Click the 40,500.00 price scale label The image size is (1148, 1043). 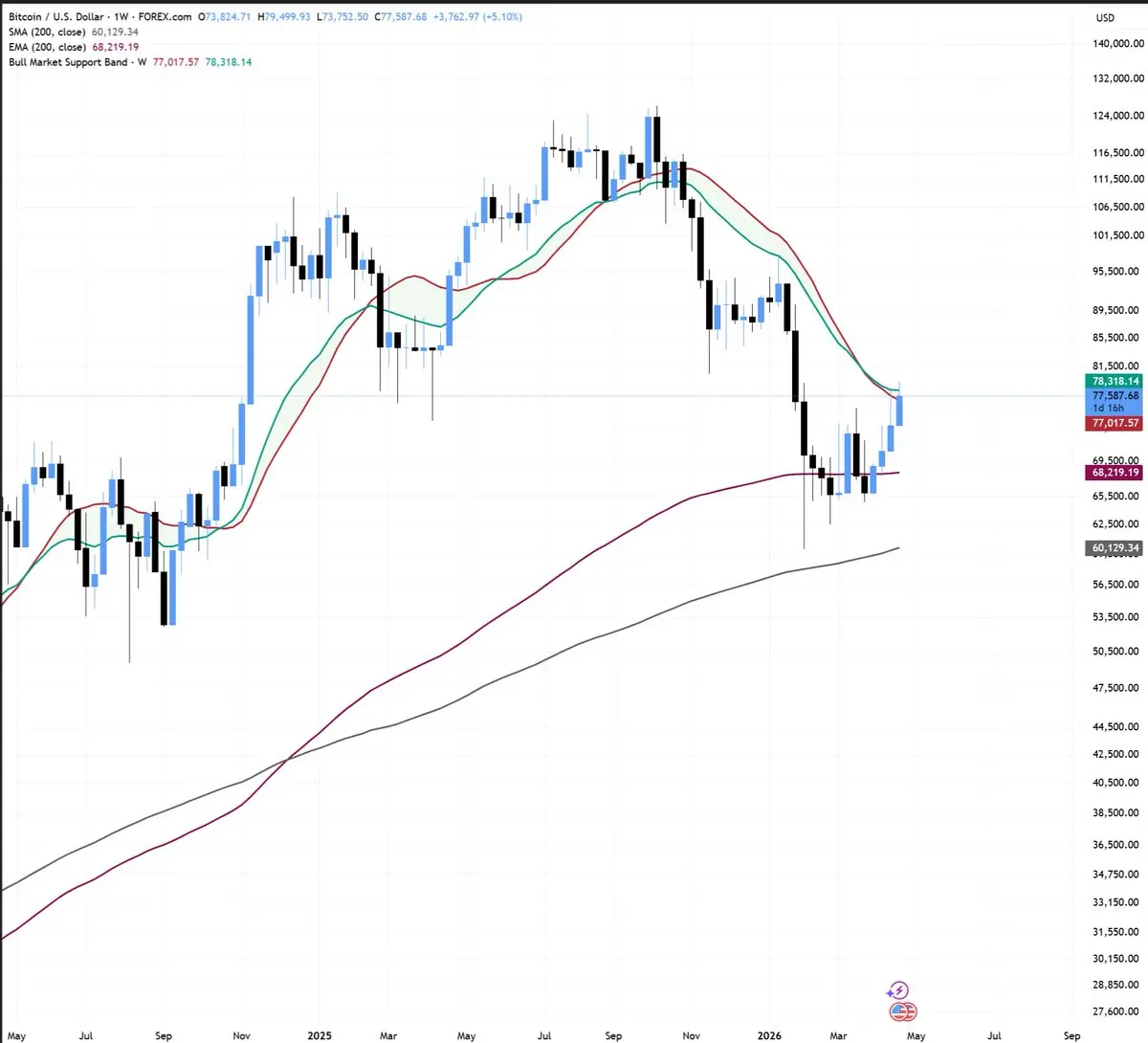(x=1116, y=783)
